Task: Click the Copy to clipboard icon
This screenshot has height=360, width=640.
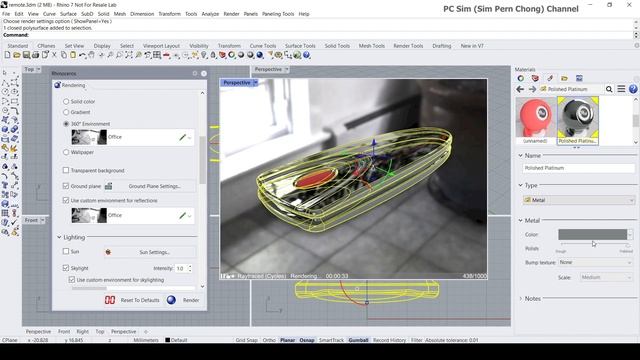Action: 64,55
